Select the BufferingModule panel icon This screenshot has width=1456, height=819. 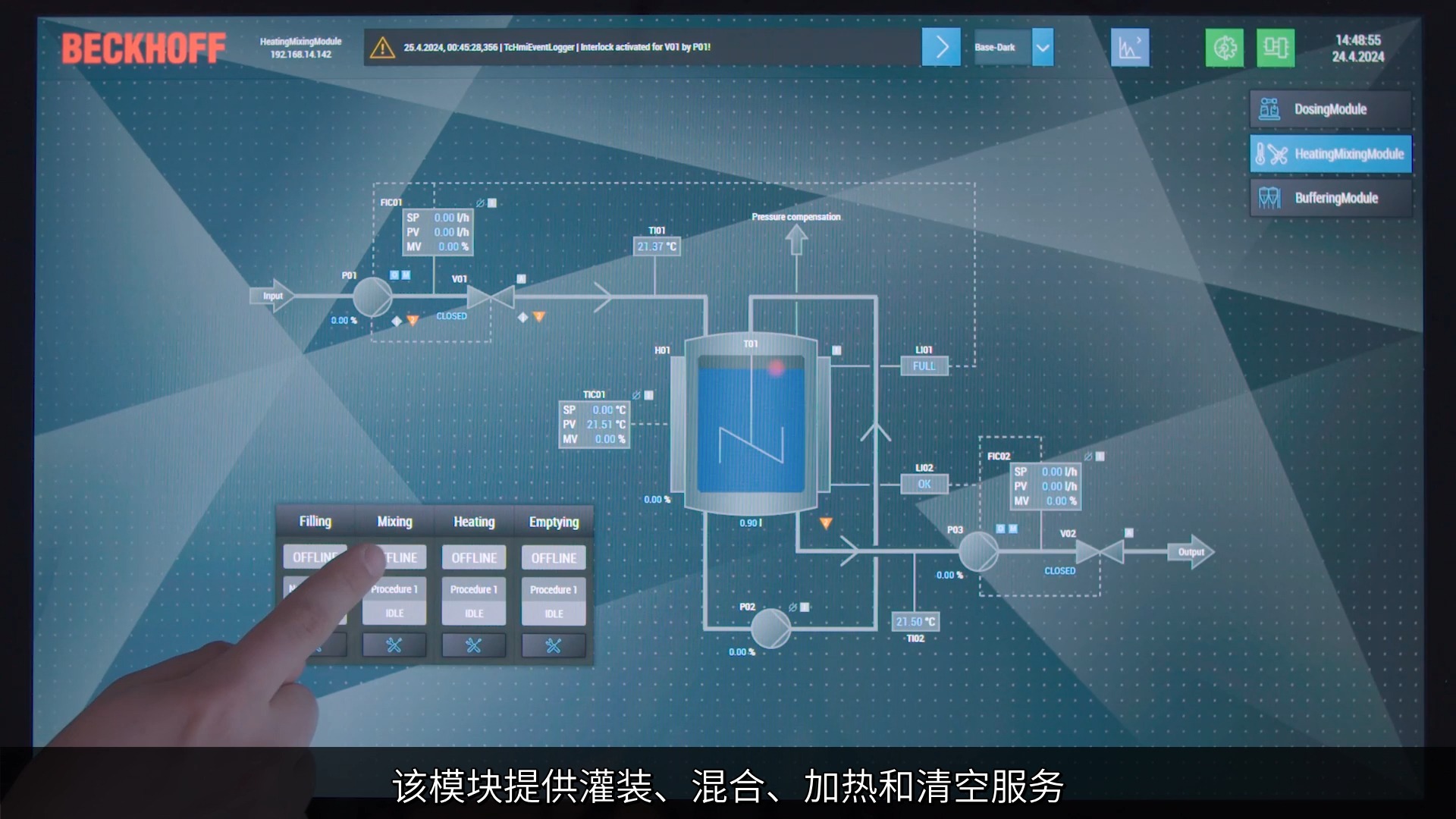point(1268,197)
